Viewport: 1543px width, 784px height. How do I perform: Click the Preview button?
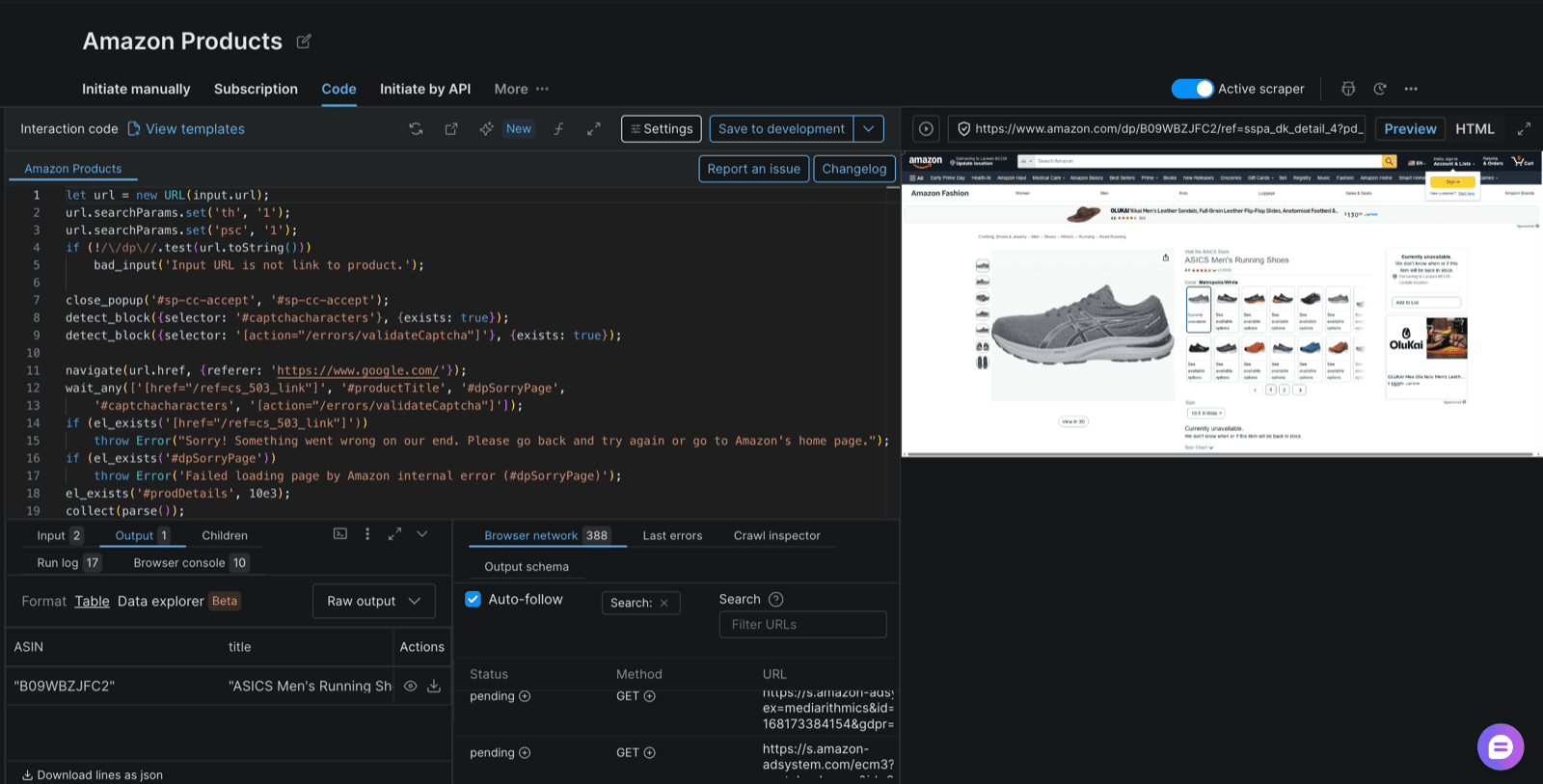1410,128
